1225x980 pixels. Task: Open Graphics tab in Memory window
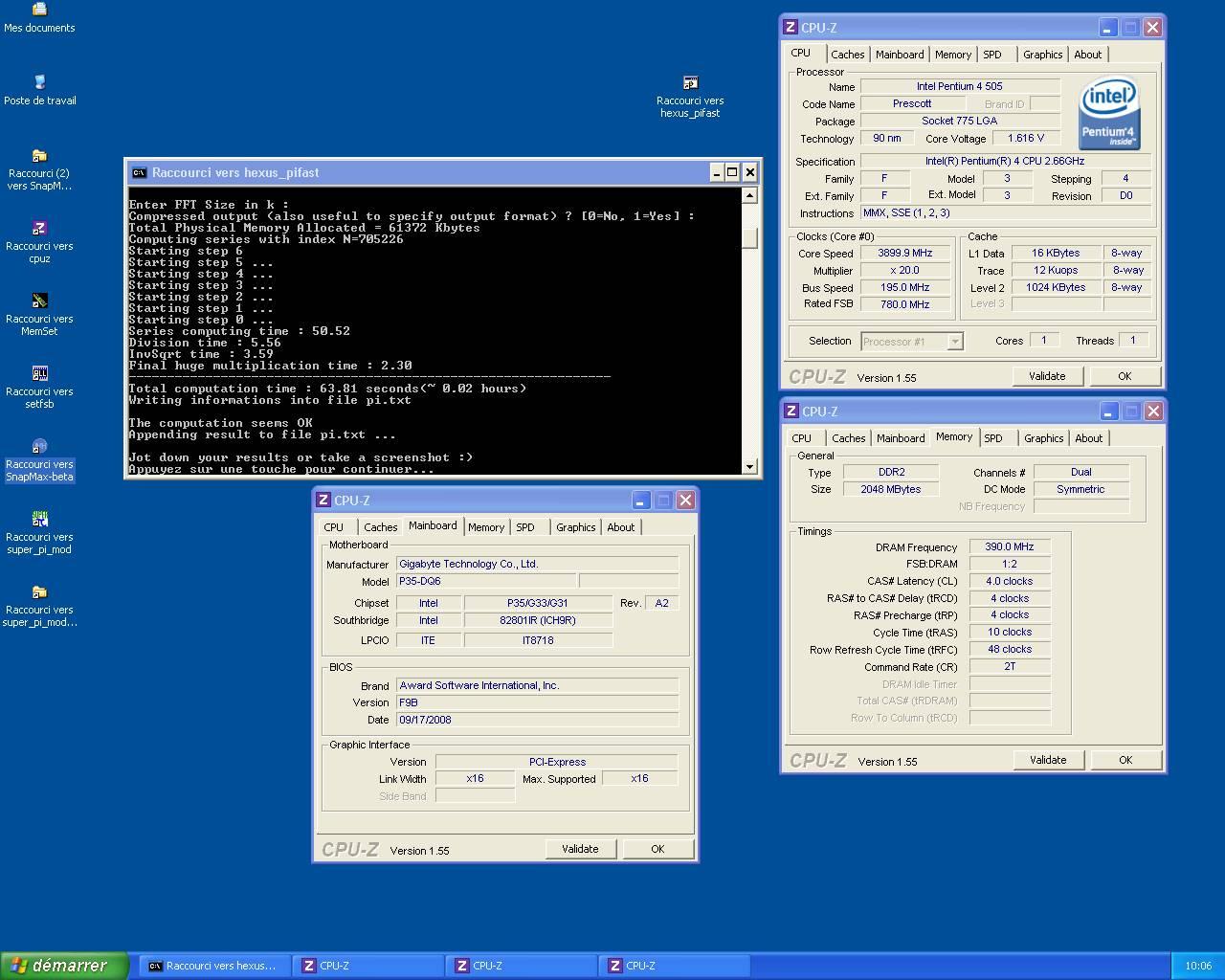point(1043,438)
